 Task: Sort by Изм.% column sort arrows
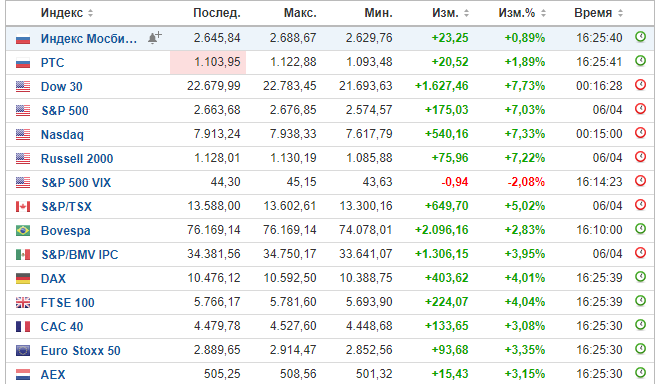[x=543, y=14]
